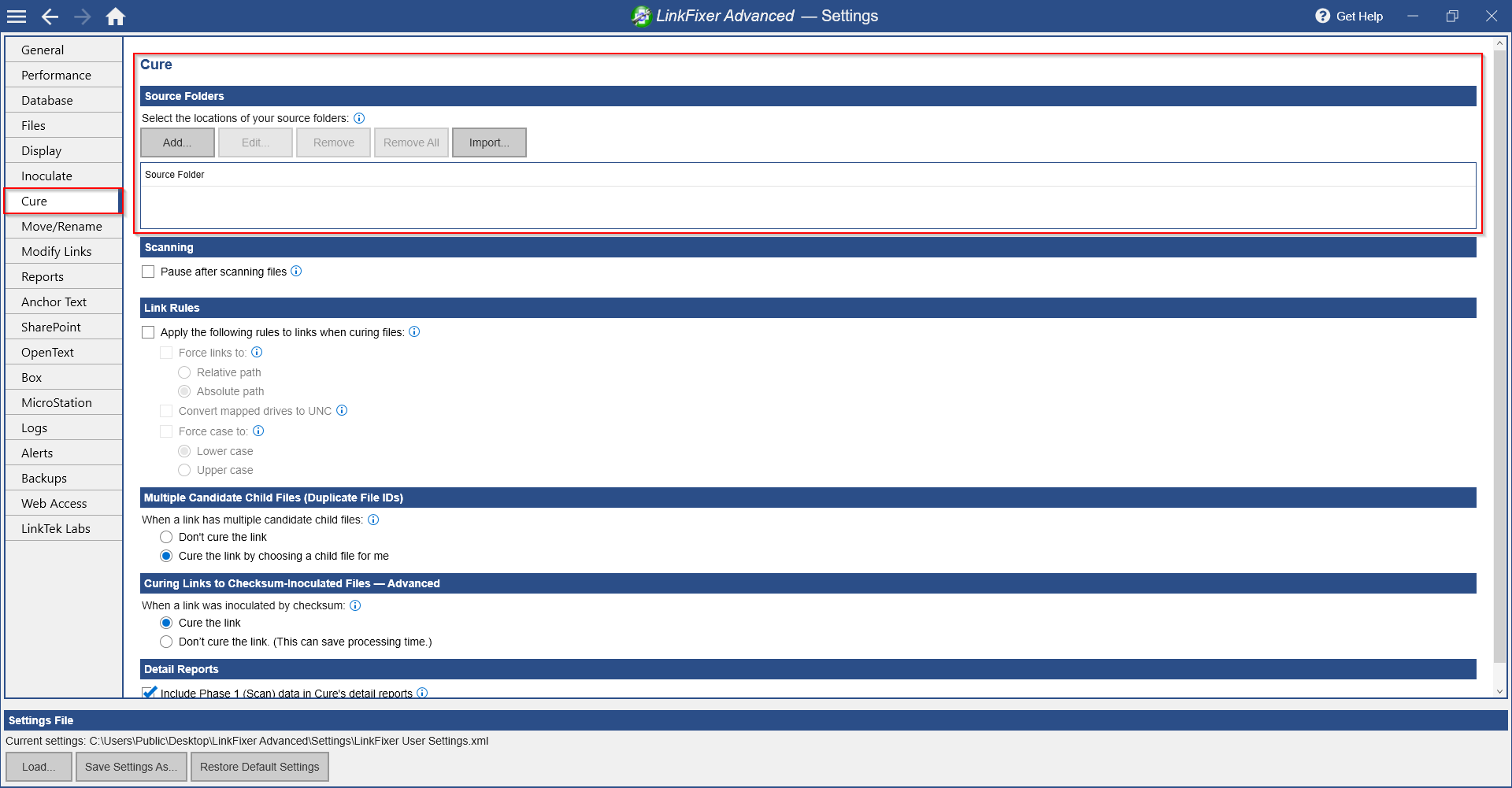The image size is (1512, 788).
Task: Open the MicroStation settings tab
Action: (x=64, y=402)
